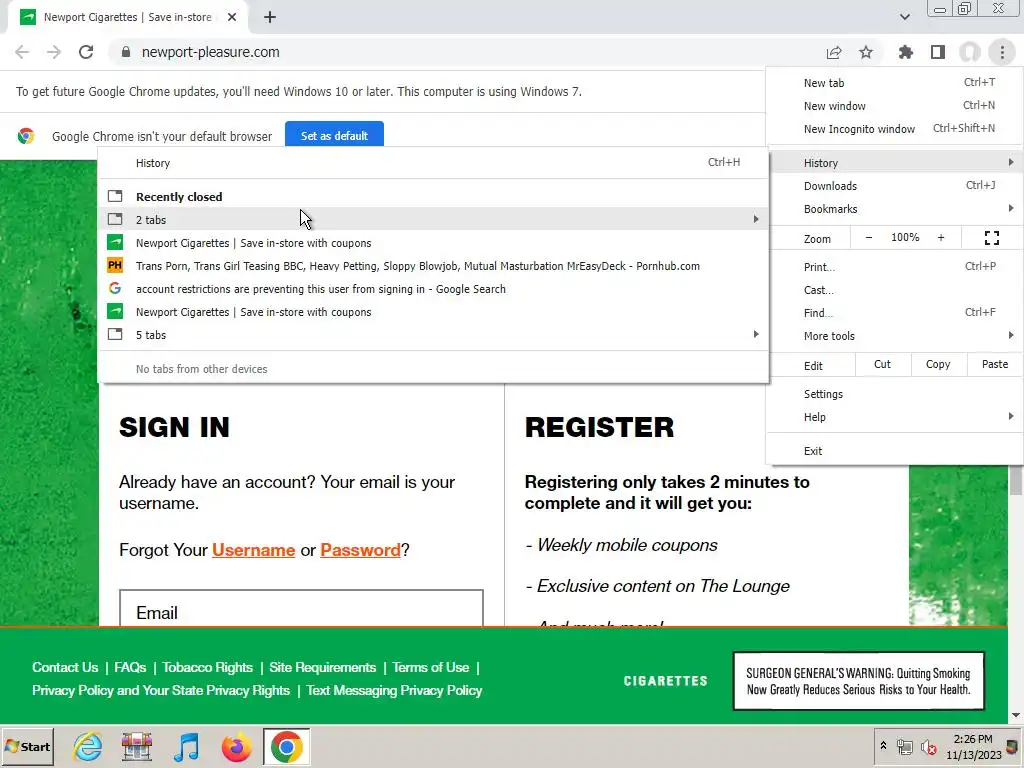Screen dimensions: 1024x768
Task: Click the Chrome taskbar icon
Action: click(286, 746)
